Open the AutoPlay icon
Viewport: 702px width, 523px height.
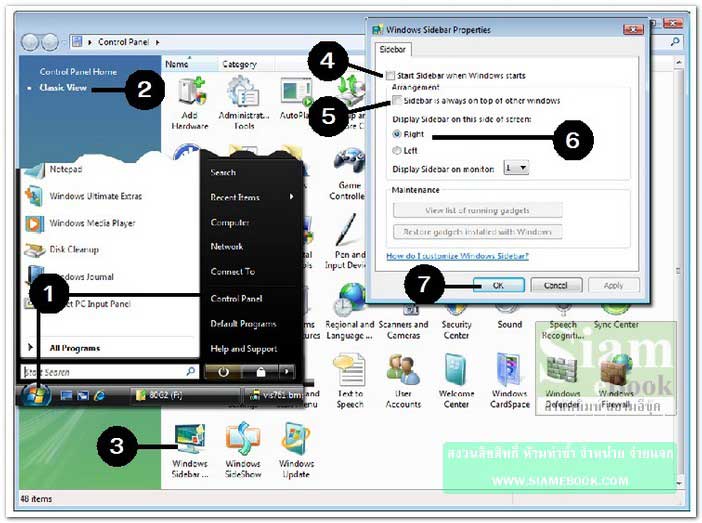295,99
